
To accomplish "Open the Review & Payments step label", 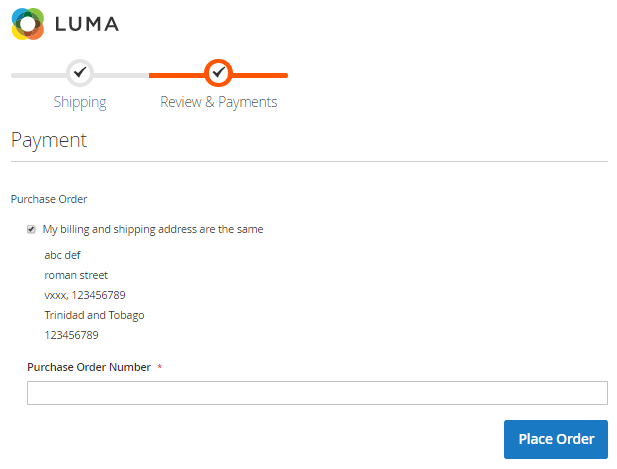I will tap(218, 102).
